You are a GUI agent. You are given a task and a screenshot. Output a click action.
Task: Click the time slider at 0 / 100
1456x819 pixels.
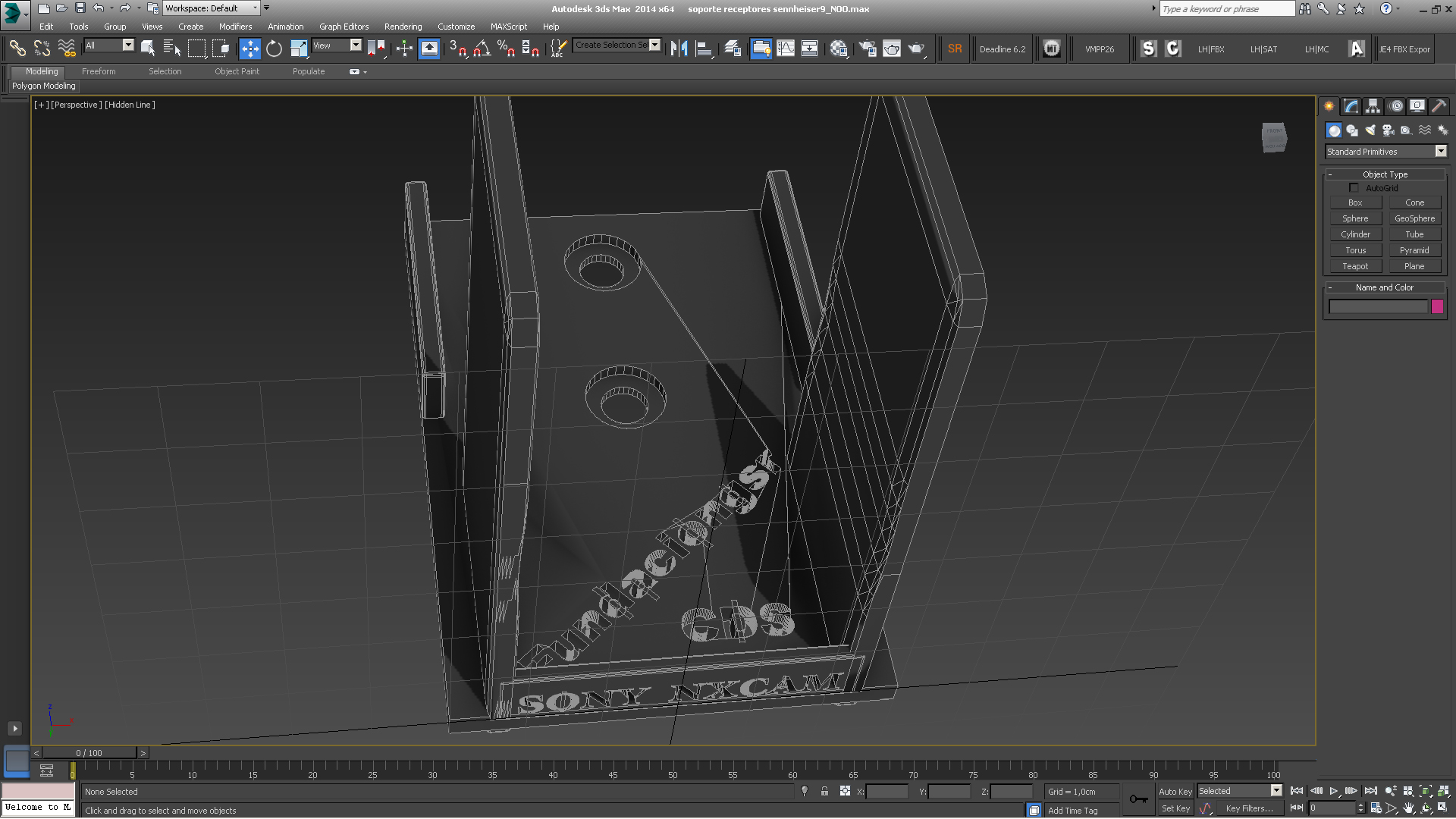(x=89, y=753)
